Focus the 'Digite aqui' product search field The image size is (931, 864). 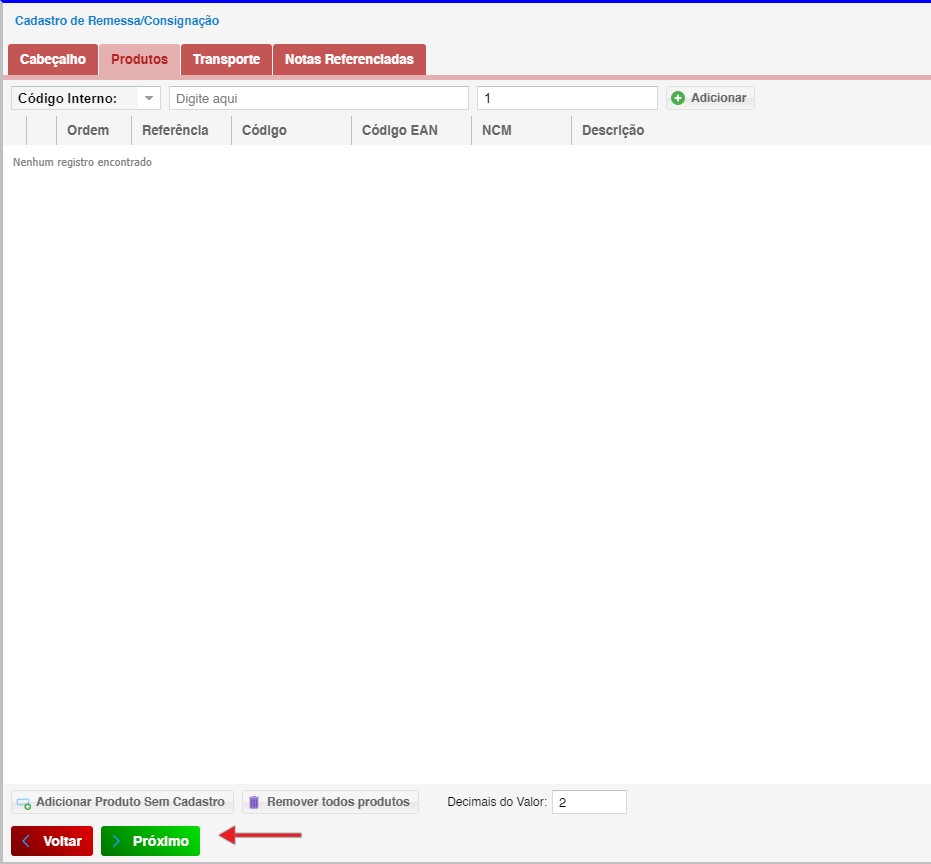click(x=318, y=98)
